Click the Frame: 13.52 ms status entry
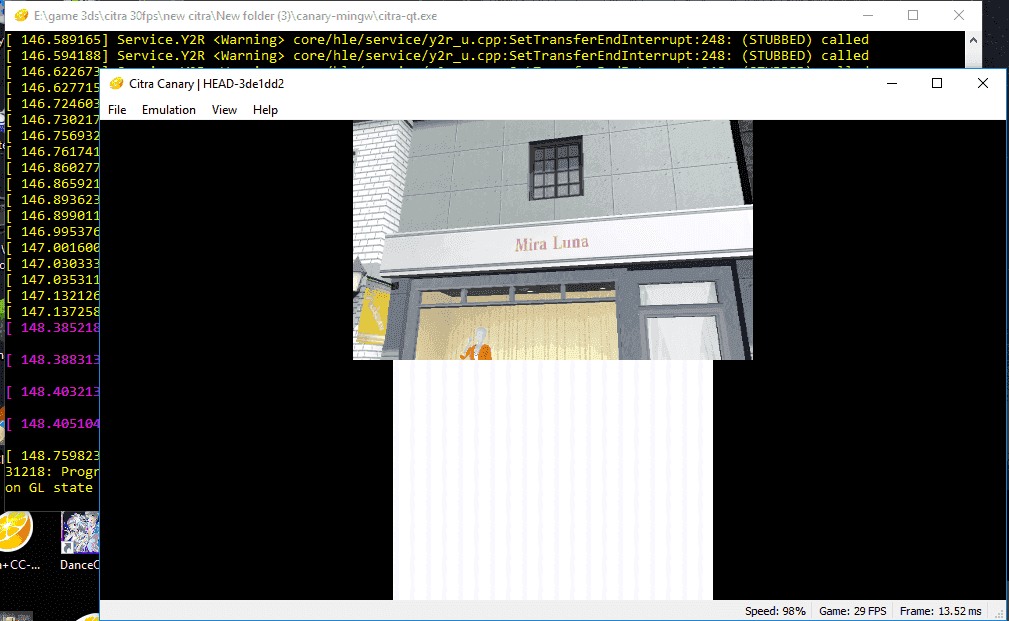The image size is (1009, 621). [940, 611]
